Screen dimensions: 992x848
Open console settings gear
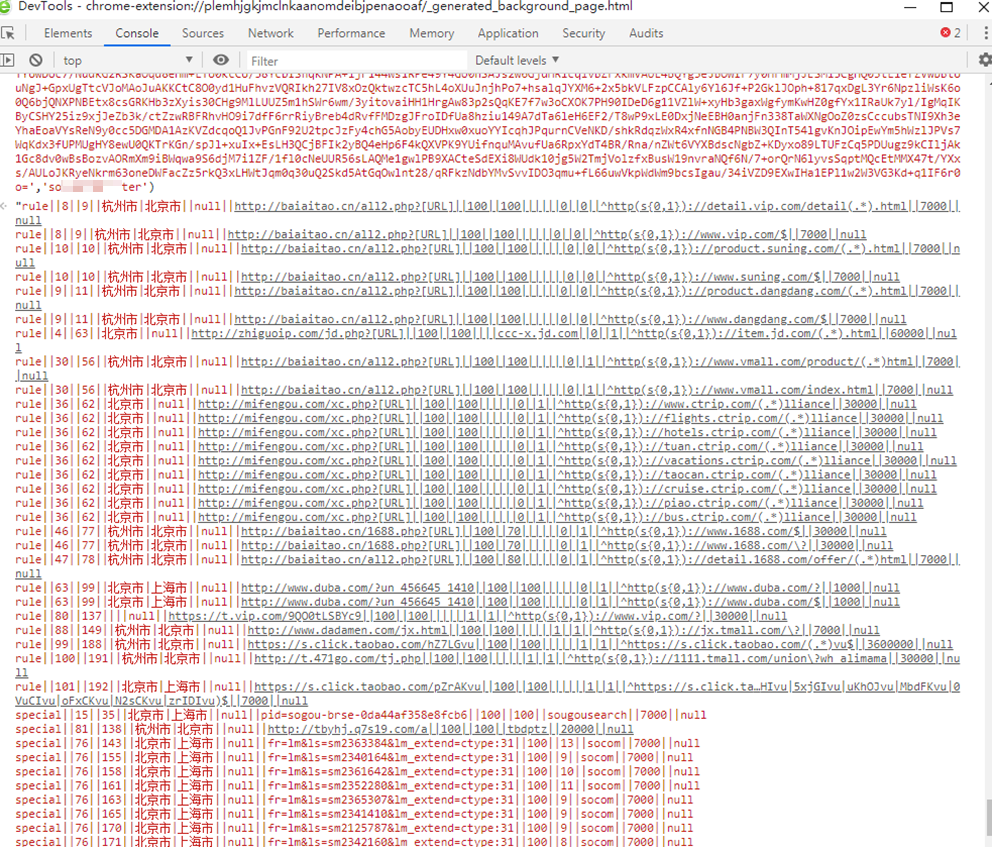coord(984,60)
